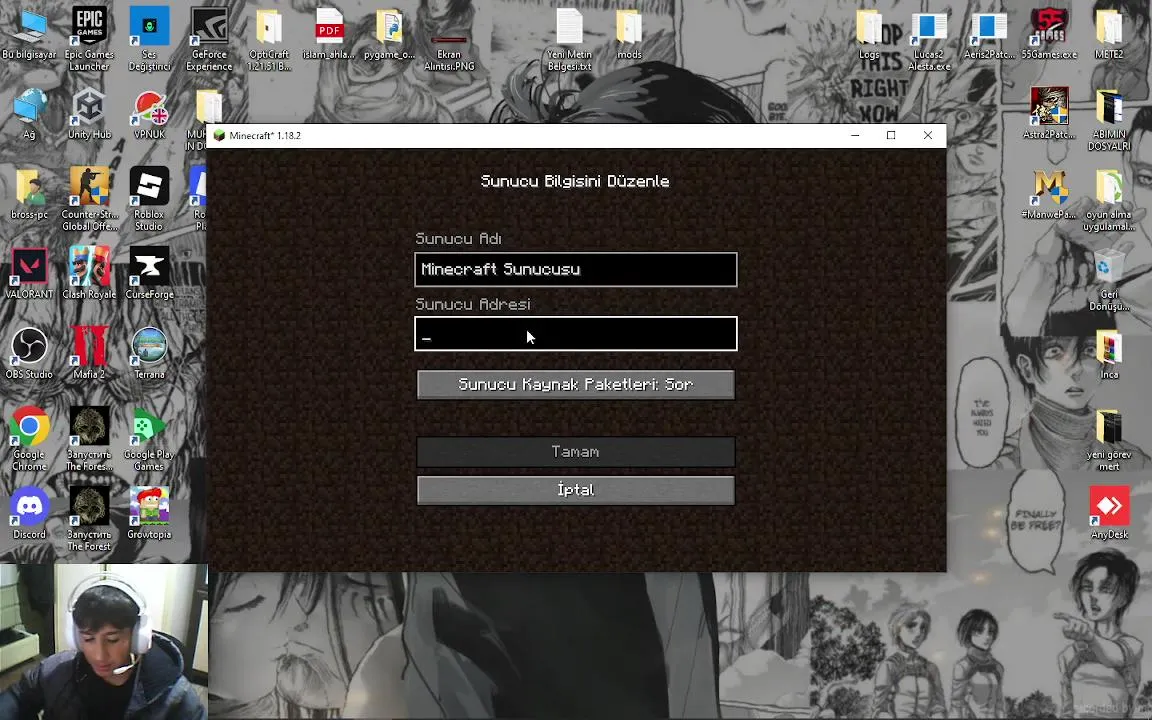Open Counter-Strike Global Offensive icon
1152x720 pixels.
[89, 199]
